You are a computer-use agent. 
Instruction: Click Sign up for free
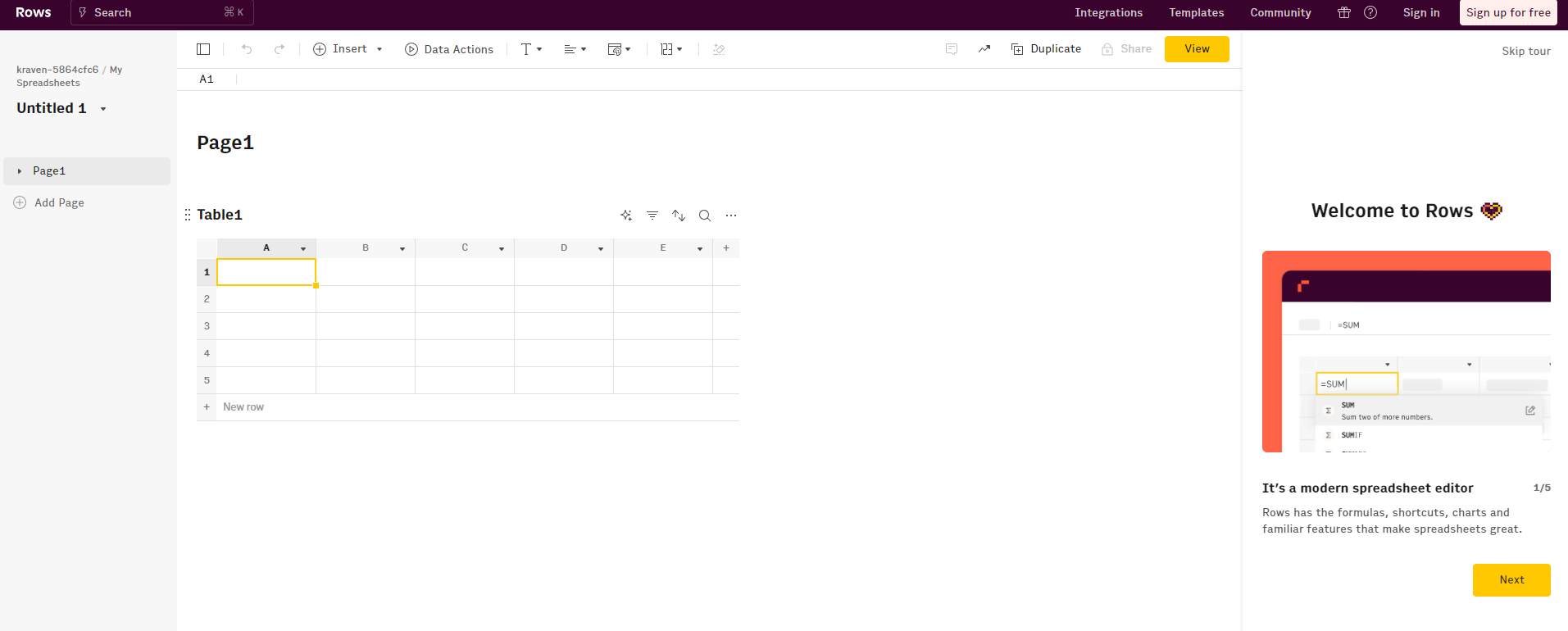pos(1508,12)
